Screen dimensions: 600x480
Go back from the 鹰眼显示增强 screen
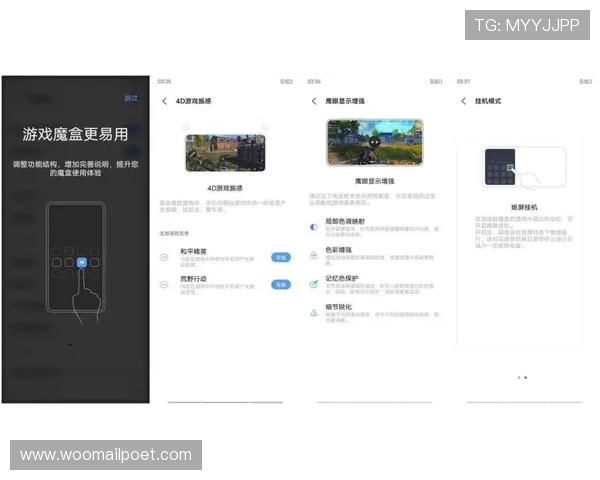[x=314, y=101]
